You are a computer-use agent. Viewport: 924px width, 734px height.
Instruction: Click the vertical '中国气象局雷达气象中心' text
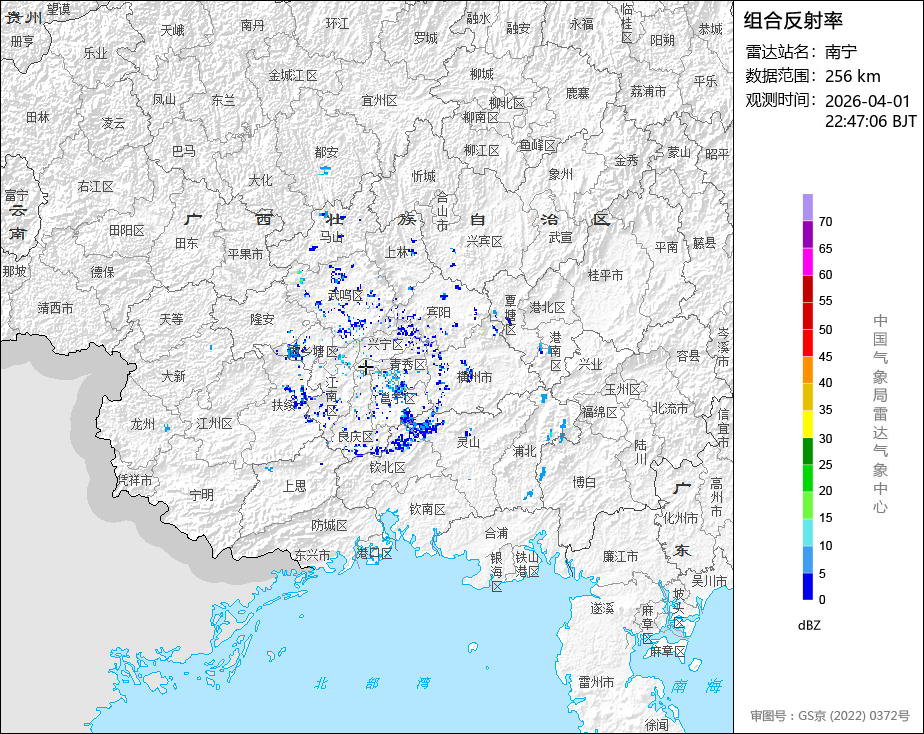click(x=880, y=414)
